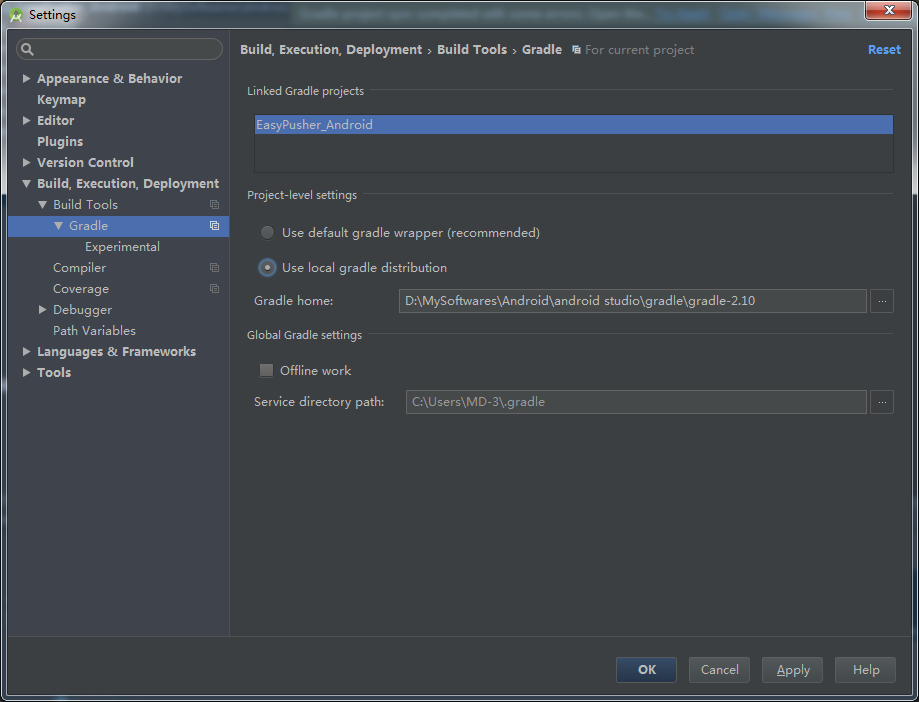Click the Gradle home path field
Image resolution: width=919 pixels, height=702 pixels.
tap(632, 301)
